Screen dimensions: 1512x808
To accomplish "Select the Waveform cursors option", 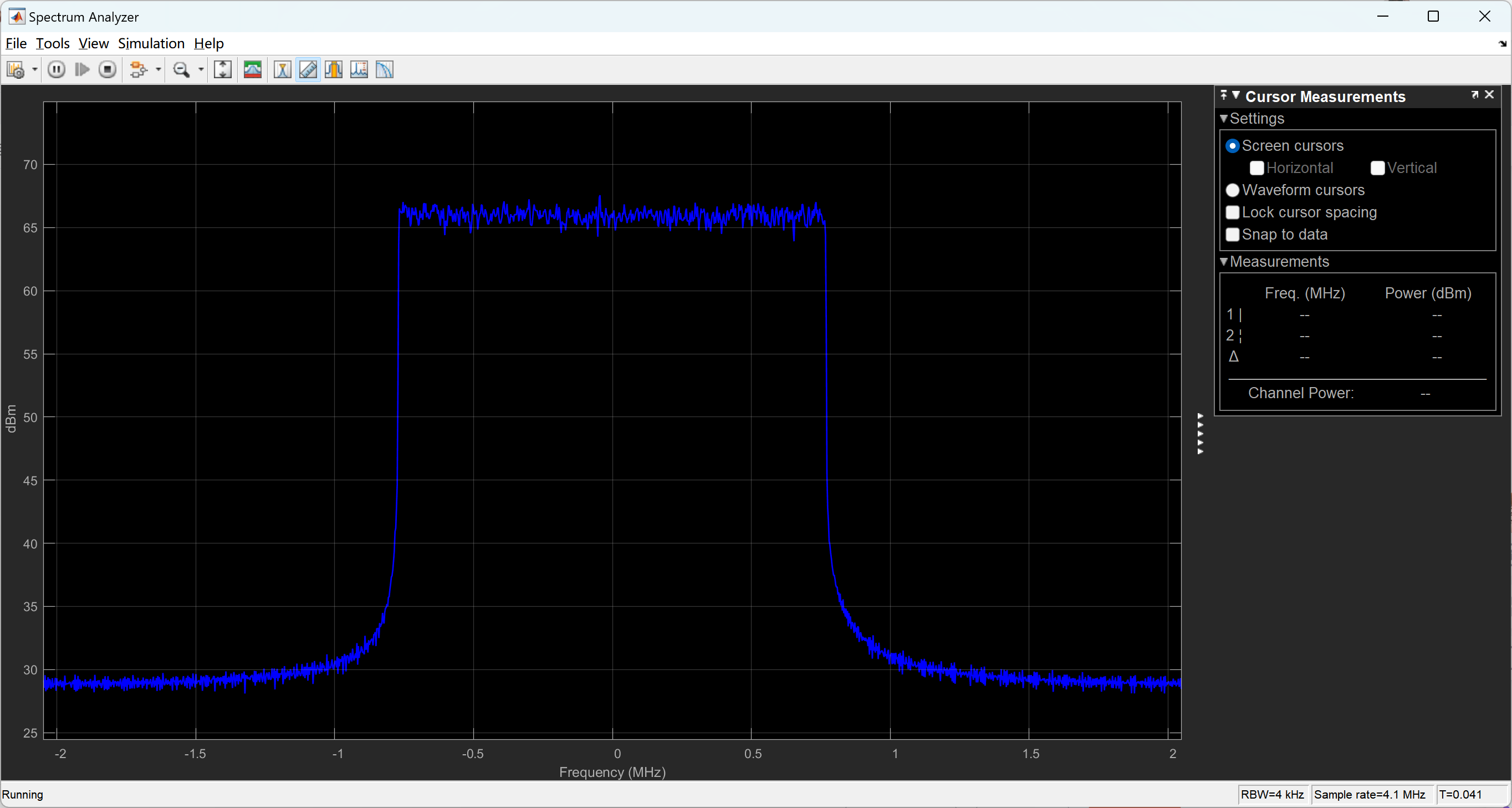I will pos(1233,190).
